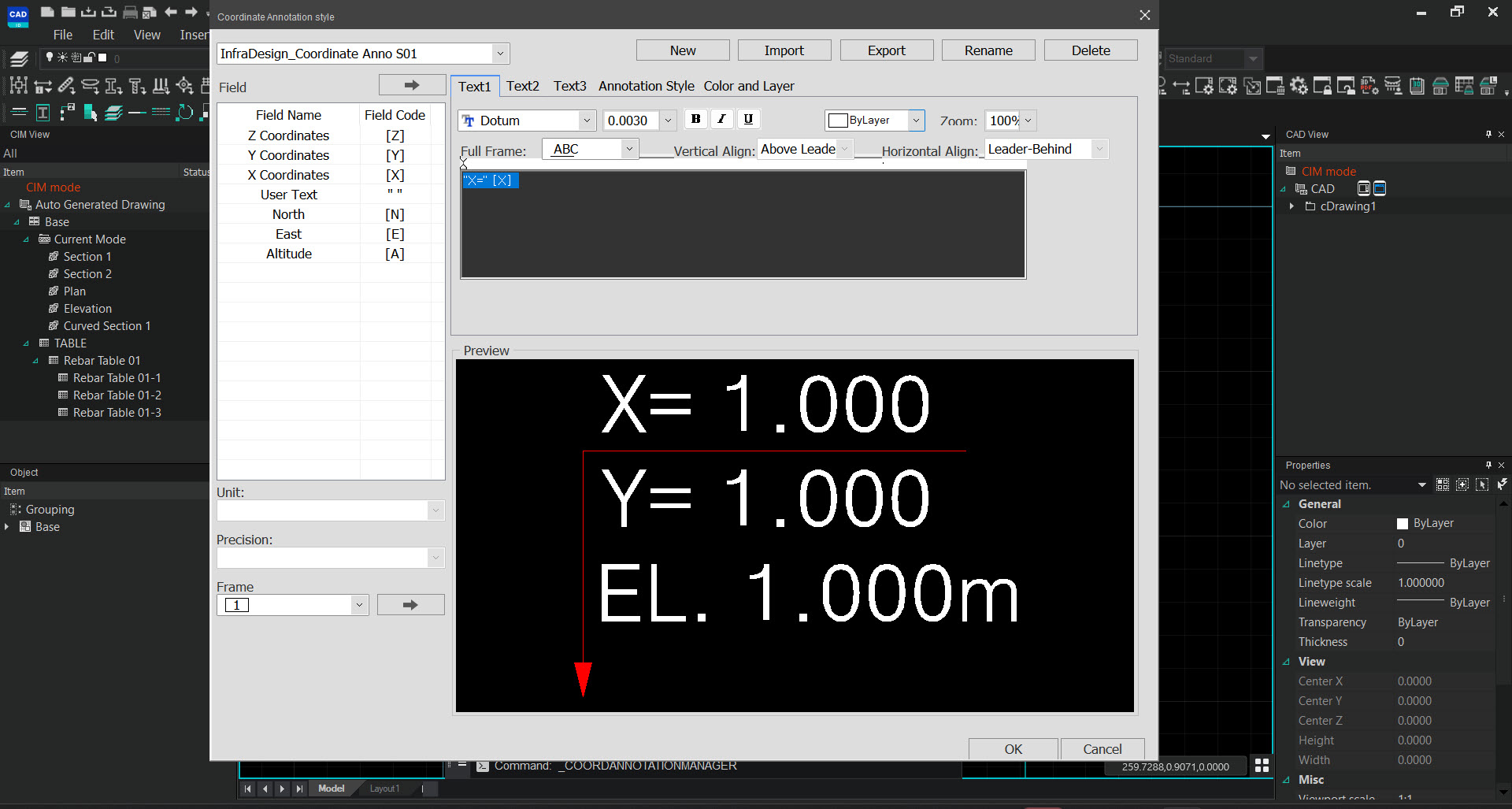The height and width of the screenshot is (809, 1512).
Task: Click the Frame apply arrow button
Action: click(410, 605)
